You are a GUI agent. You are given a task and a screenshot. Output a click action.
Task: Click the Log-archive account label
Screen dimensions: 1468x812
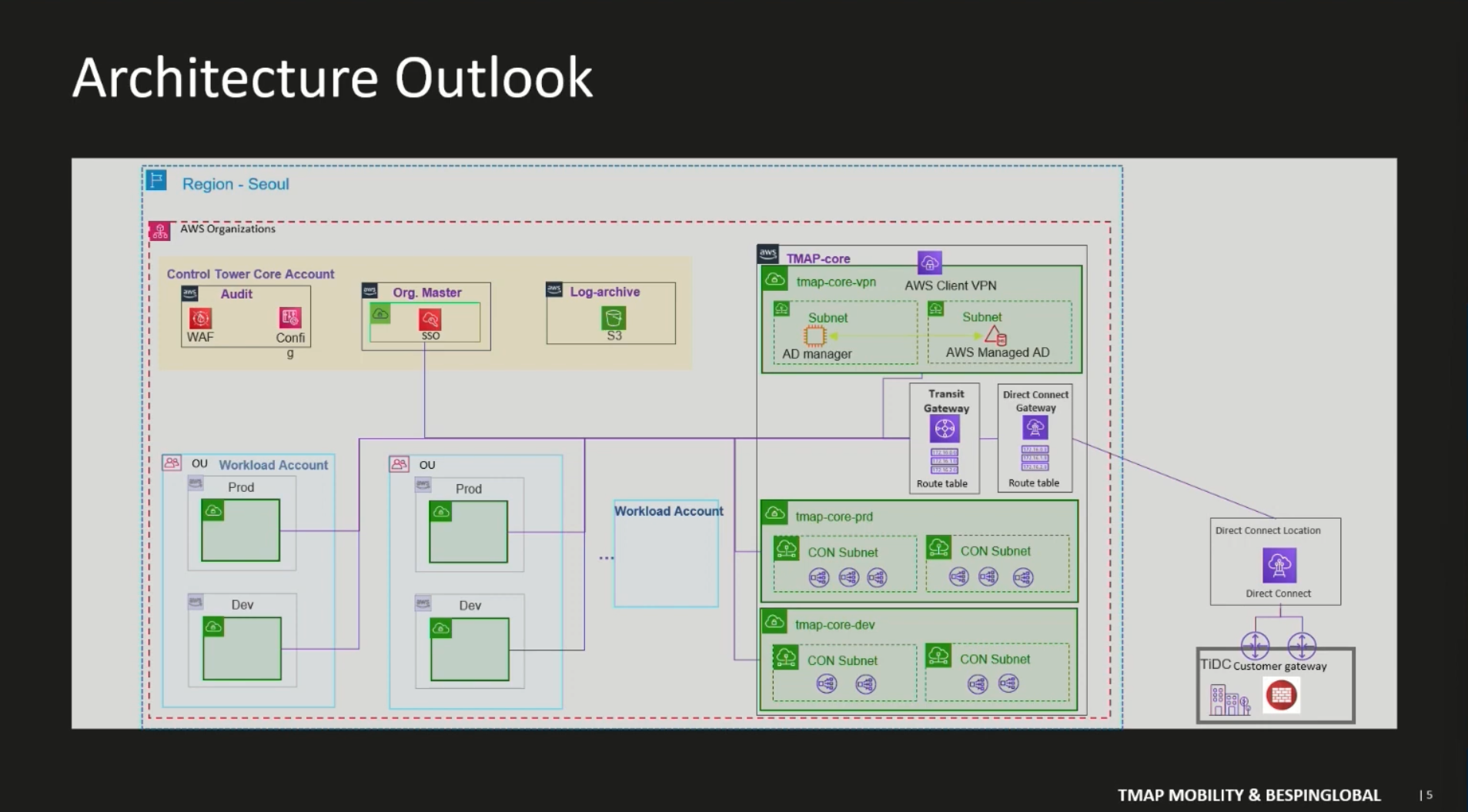605,292
